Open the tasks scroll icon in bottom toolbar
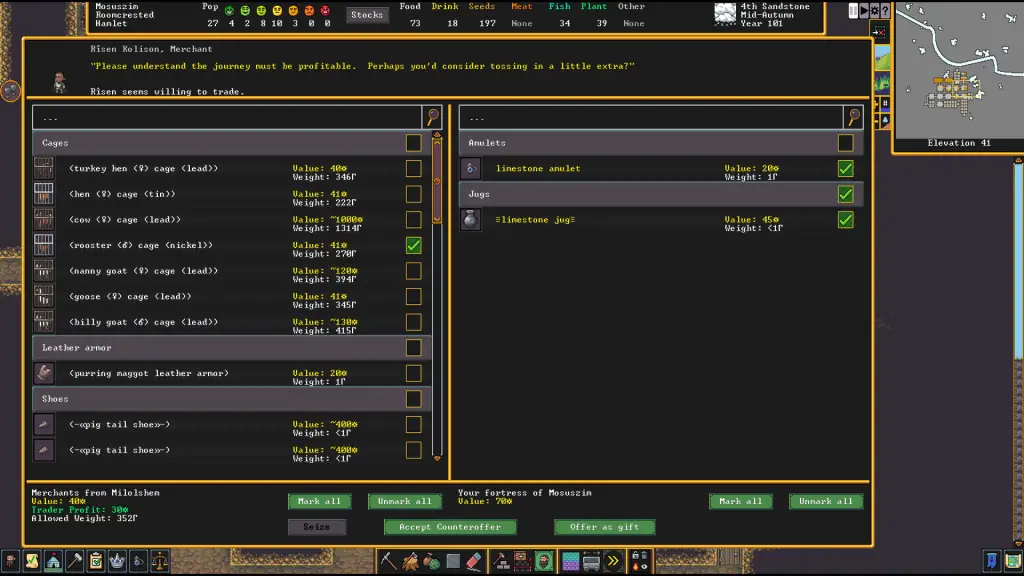 [32, 561]
